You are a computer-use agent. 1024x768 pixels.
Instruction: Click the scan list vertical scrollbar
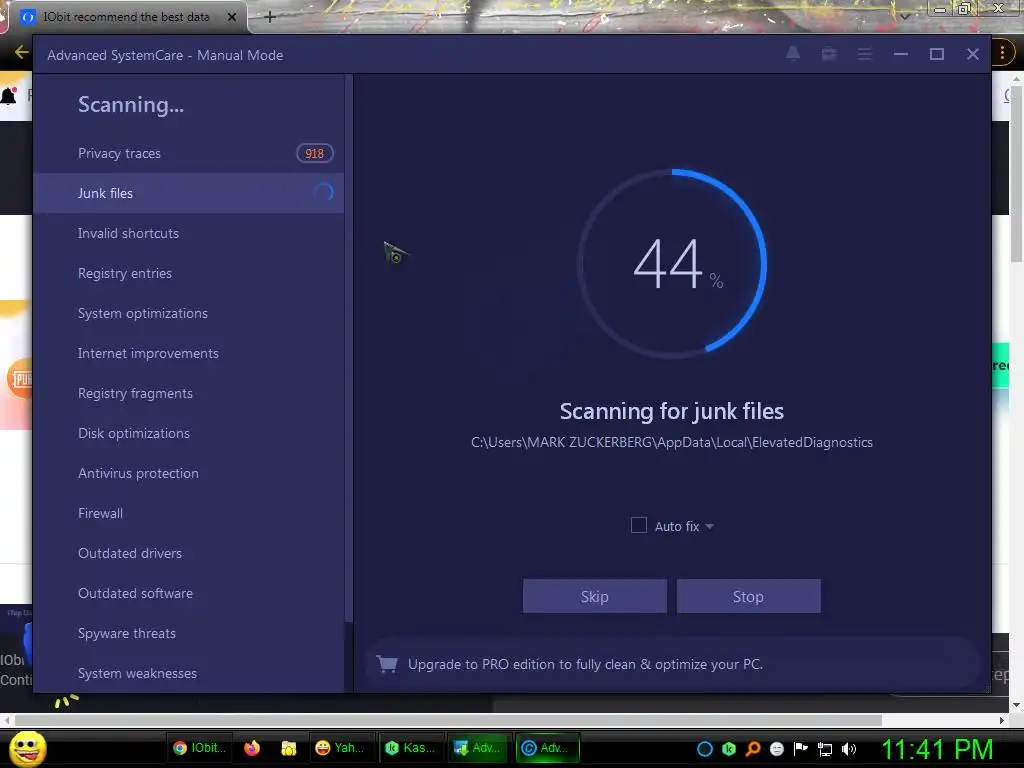349,349
